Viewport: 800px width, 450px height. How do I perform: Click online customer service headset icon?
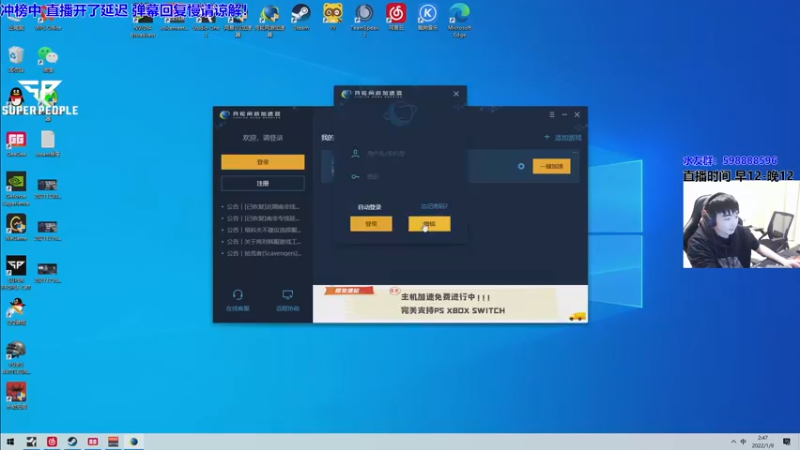coord(238,300)
